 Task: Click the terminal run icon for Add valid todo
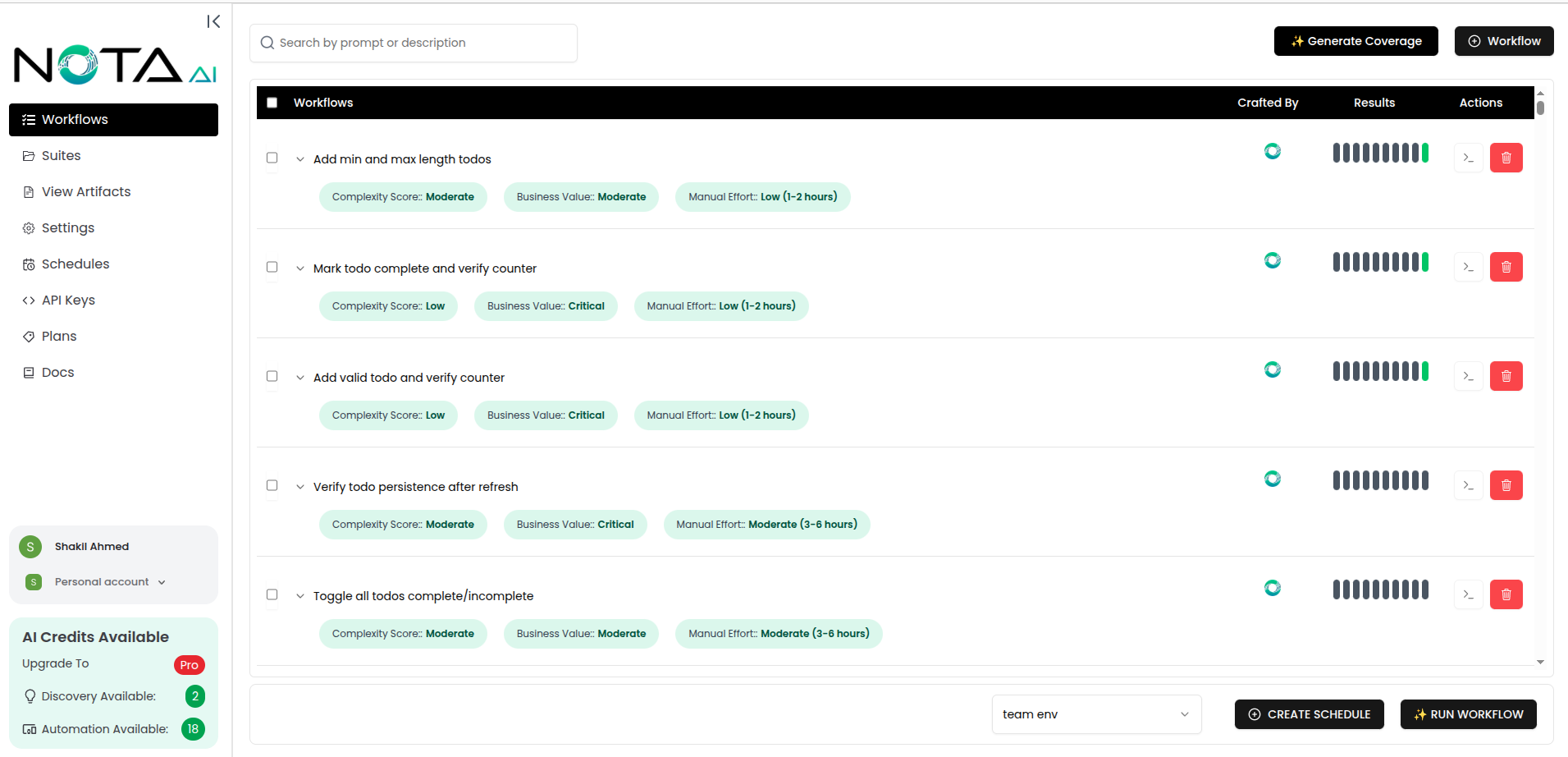1468,375
